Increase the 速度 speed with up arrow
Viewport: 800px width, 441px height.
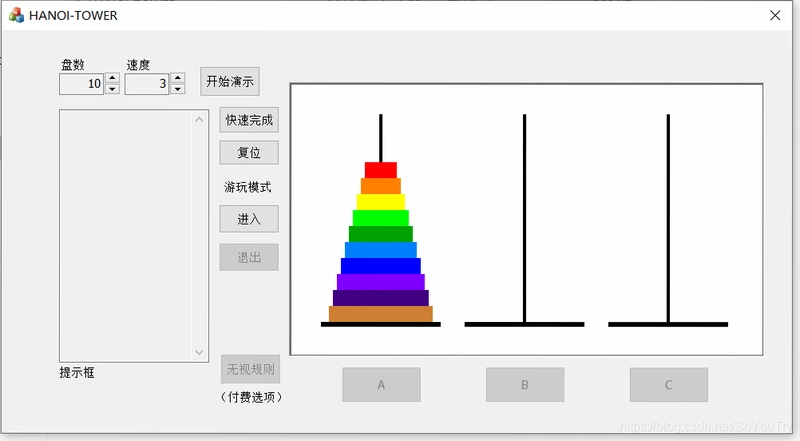point(178,78)
